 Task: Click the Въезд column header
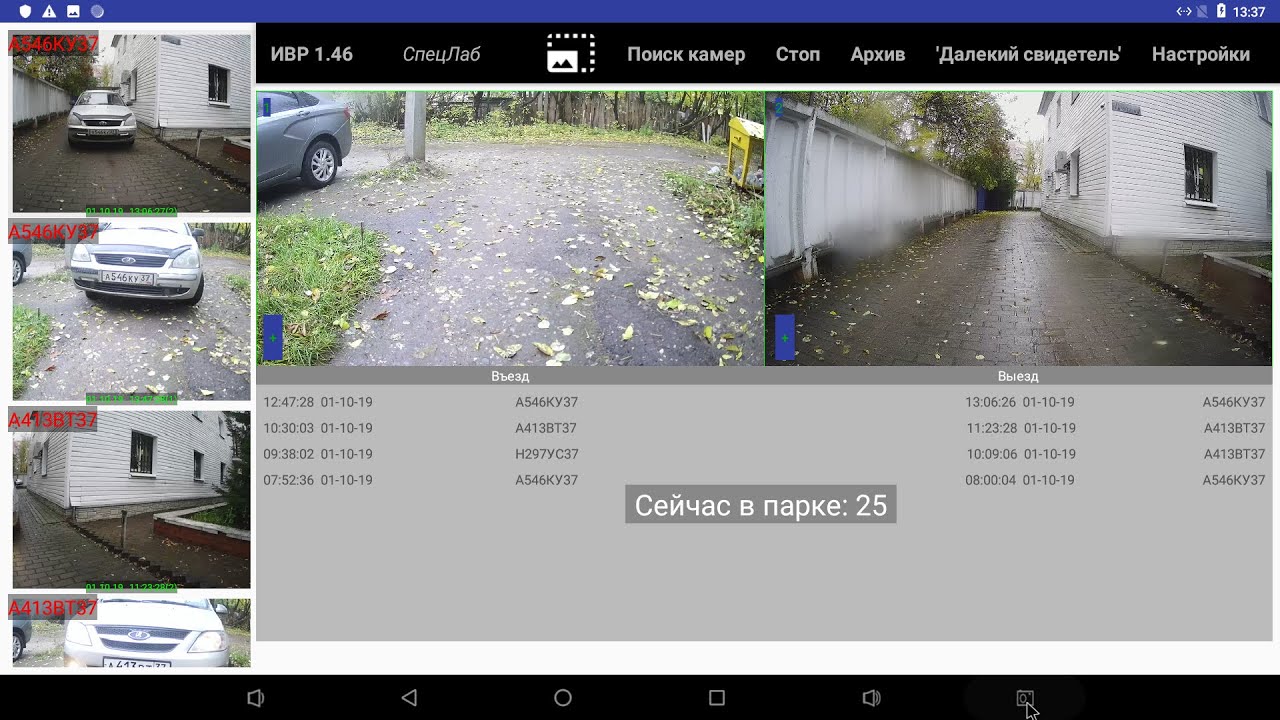[510, 377]
